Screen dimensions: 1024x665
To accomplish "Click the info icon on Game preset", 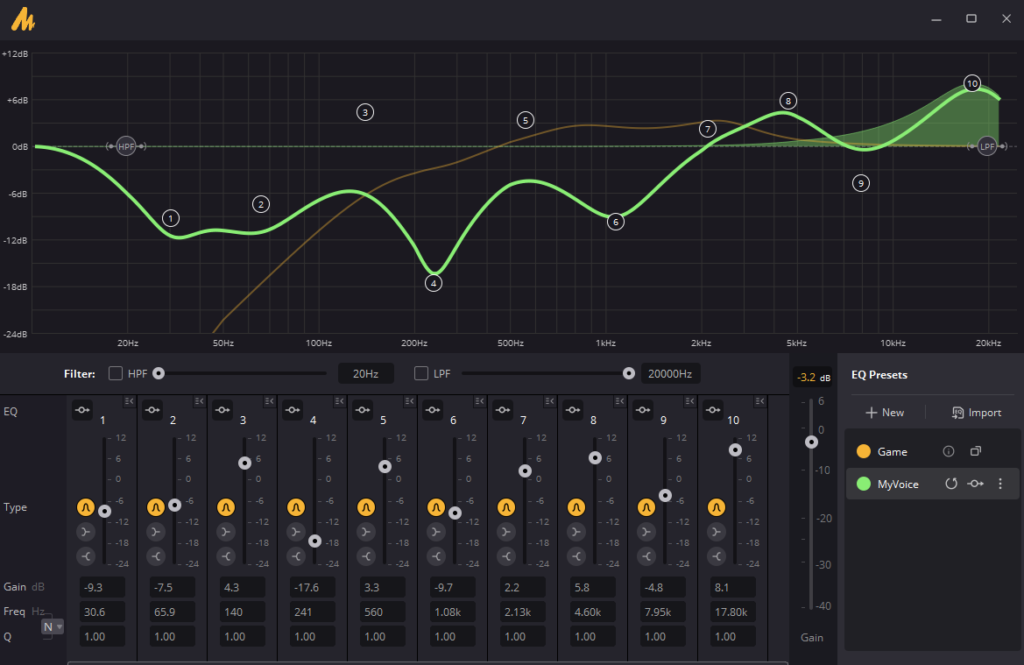I will [x=949, y=452].
